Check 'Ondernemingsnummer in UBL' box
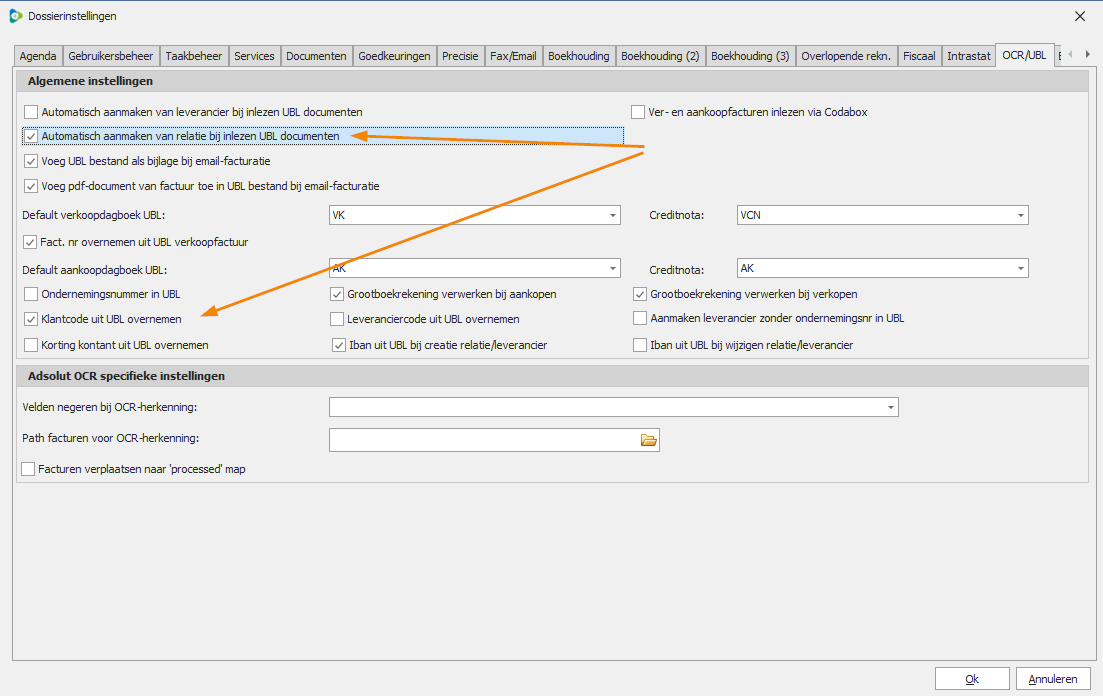The image size is (1103, 696). pyautogui.click(x=31, y=294)
